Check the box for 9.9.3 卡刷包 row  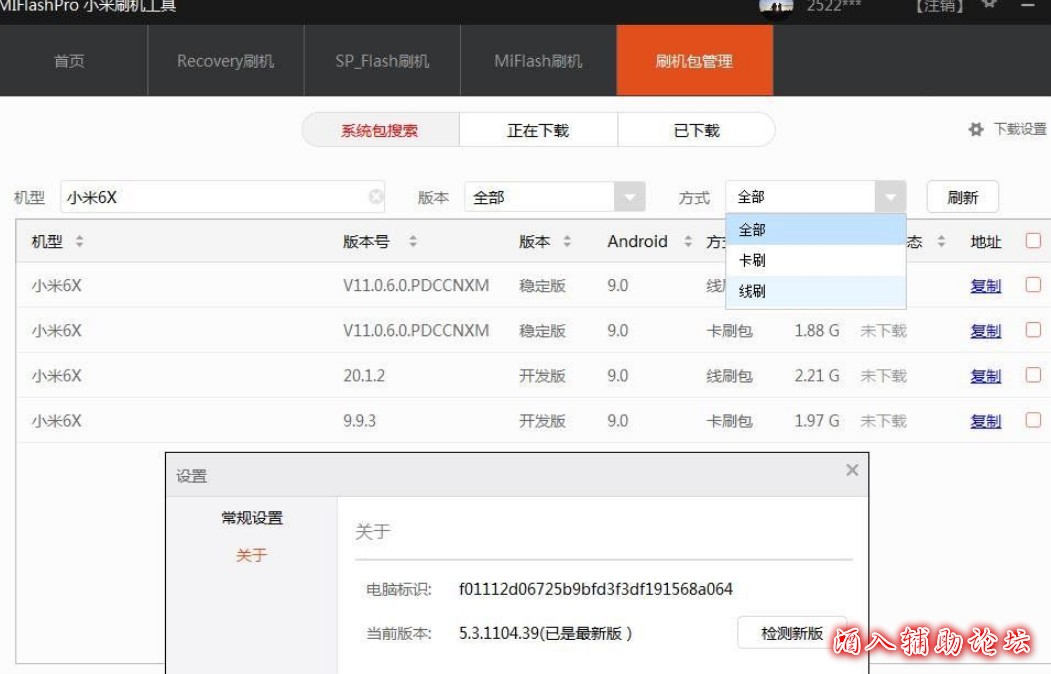(x=1033, y=420)
